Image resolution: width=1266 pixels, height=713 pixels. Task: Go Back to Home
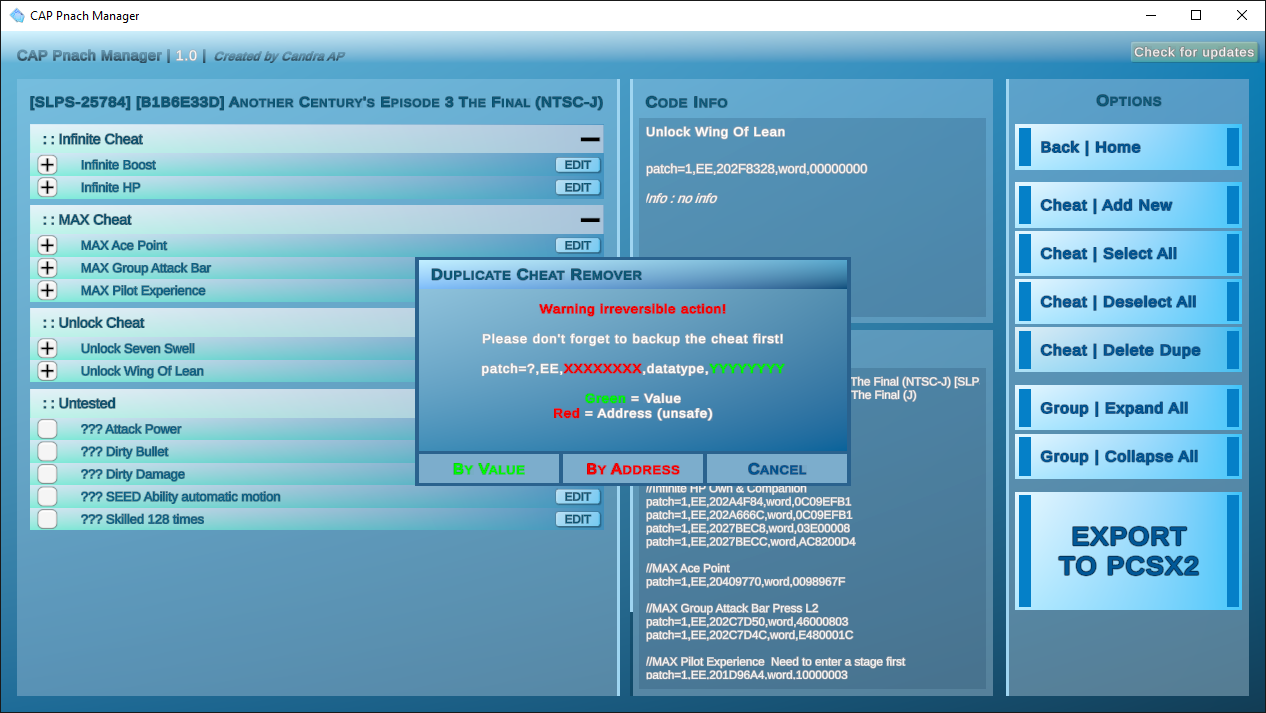tap(1128, 147)
